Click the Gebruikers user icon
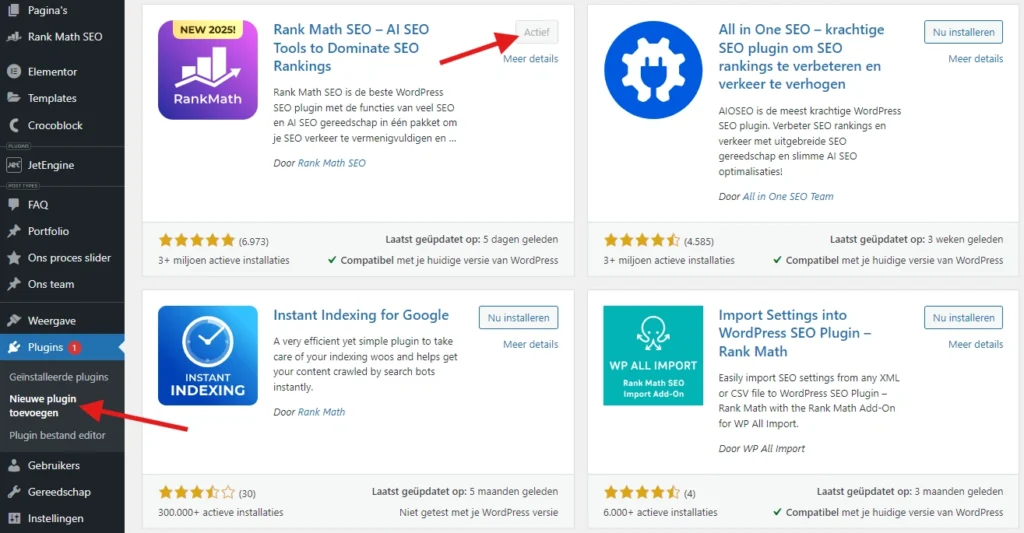The image size is (1024, 533). click(x=14, y=466)
